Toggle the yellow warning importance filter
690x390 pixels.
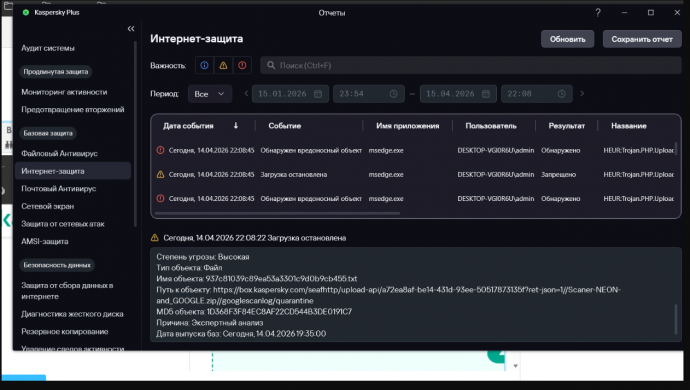click(223, 65)
